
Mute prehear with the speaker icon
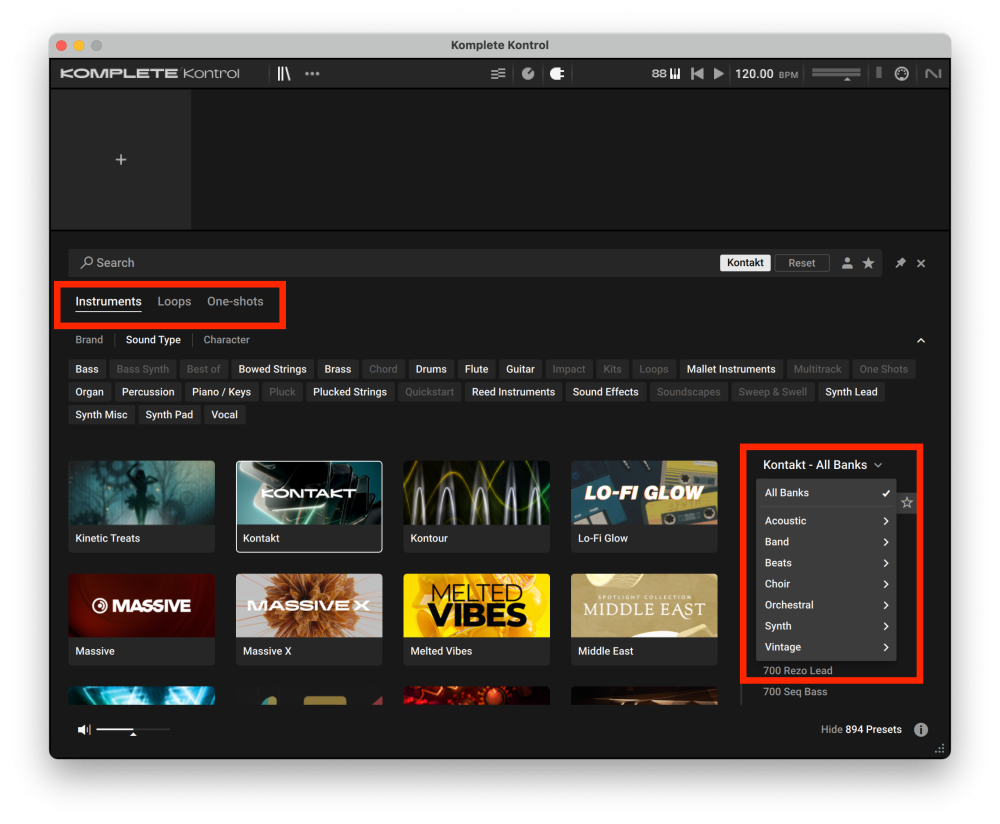coord(84,730)
